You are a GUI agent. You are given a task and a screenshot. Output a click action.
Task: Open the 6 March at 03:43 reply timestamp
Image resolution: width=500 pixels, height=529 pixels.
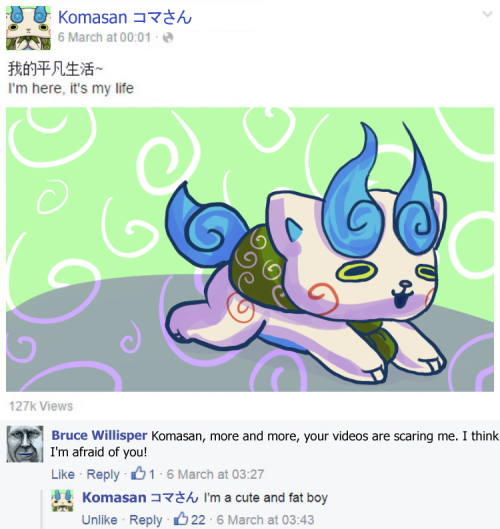coord(265,520)
